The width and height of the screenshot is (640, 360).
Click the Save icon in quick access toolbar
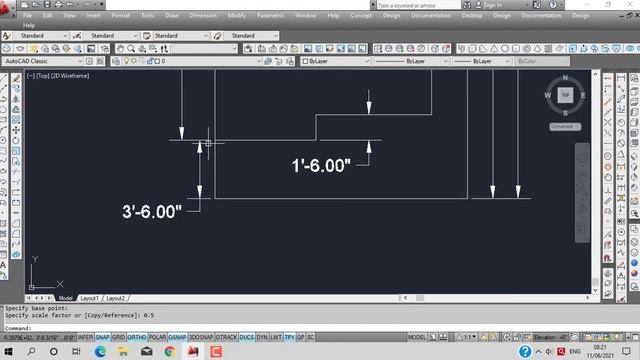(47, 5)
